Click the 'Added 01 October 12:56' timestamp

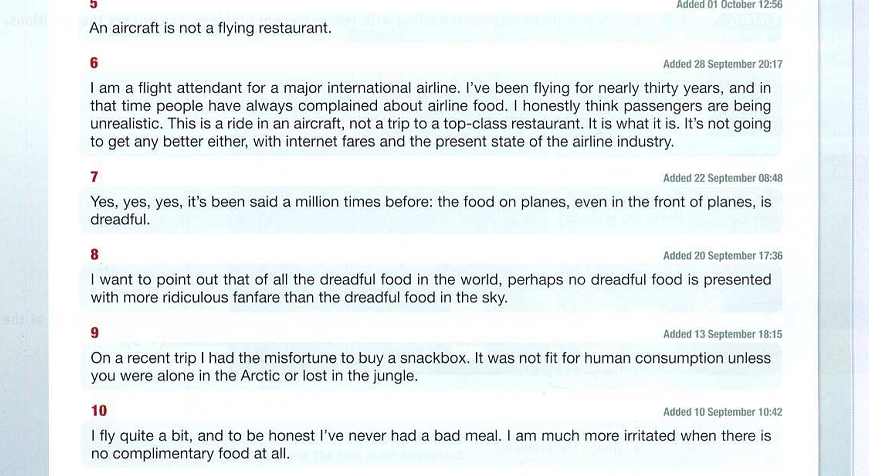point(729,5)
